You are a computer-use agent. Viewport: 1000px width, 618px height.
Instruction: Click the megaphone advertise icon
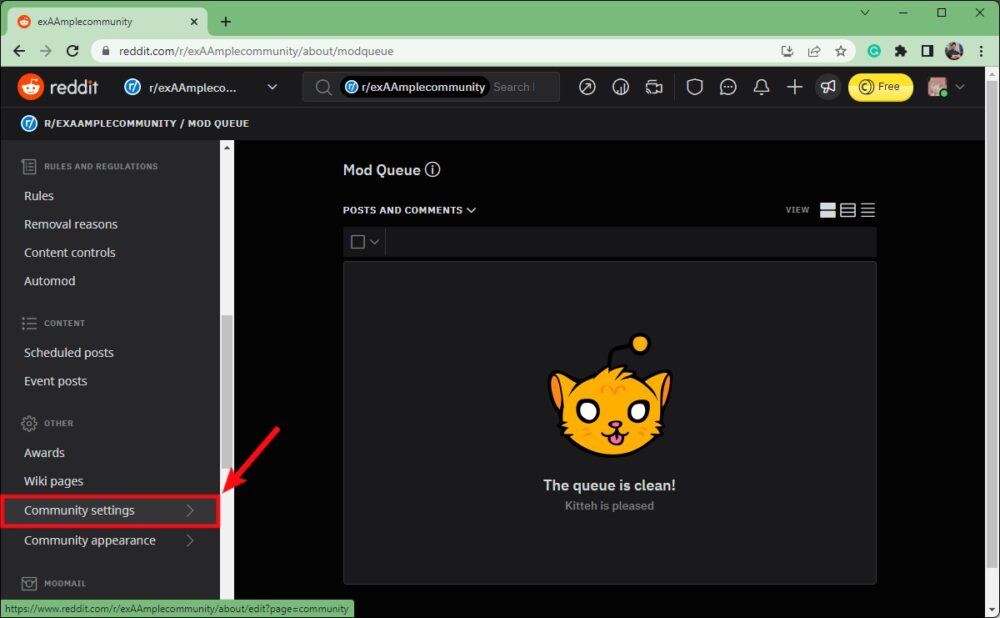tap(828, 87)
